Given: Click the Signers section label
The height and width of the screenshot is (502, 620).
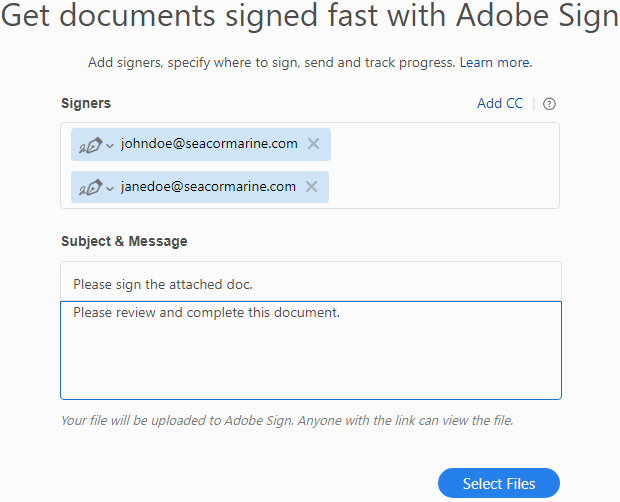Looking at the screenshot, I should (x=86, y=103).
